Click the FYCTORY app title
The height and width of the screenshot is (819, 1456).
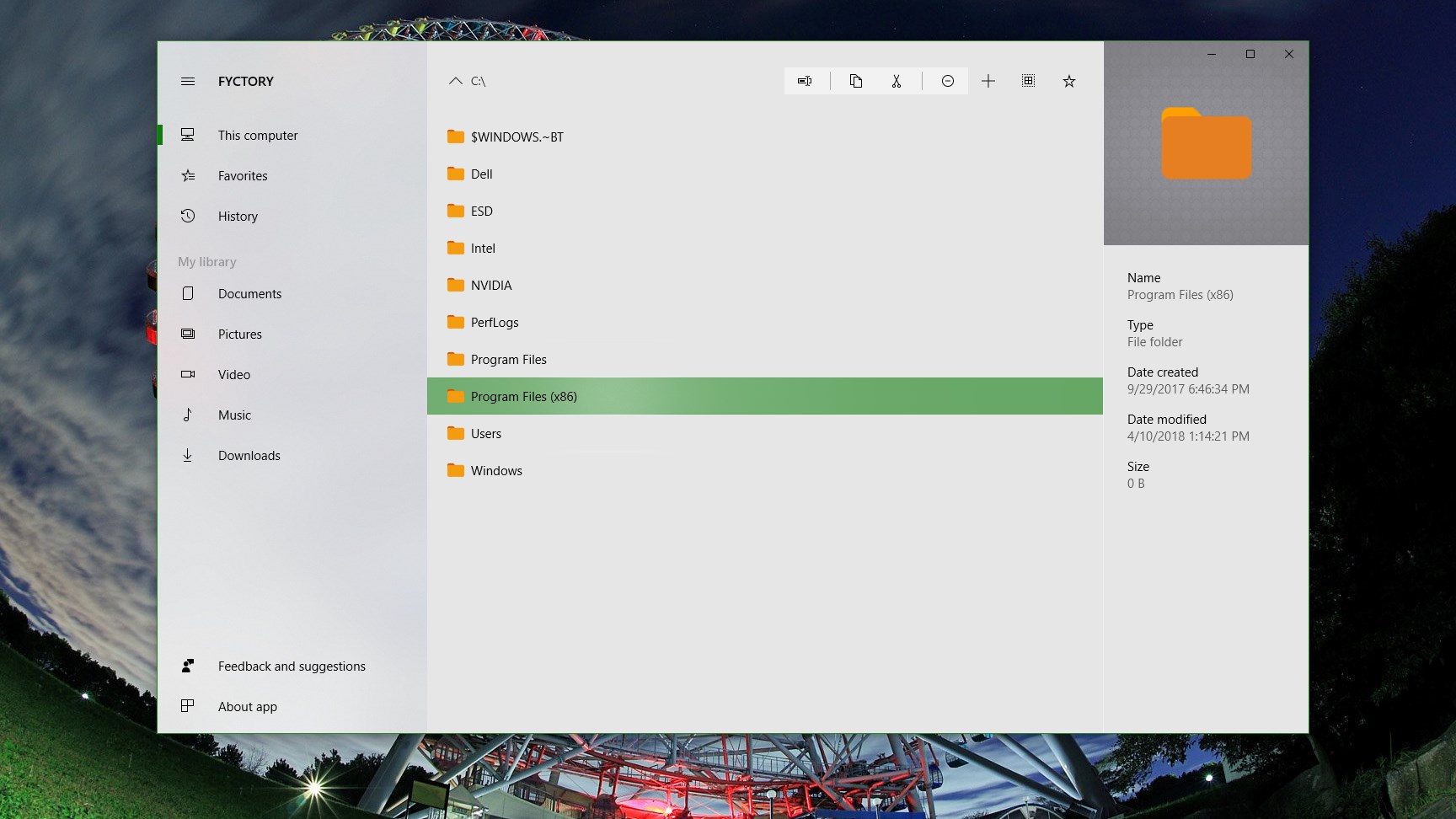(x=246, y=81)
